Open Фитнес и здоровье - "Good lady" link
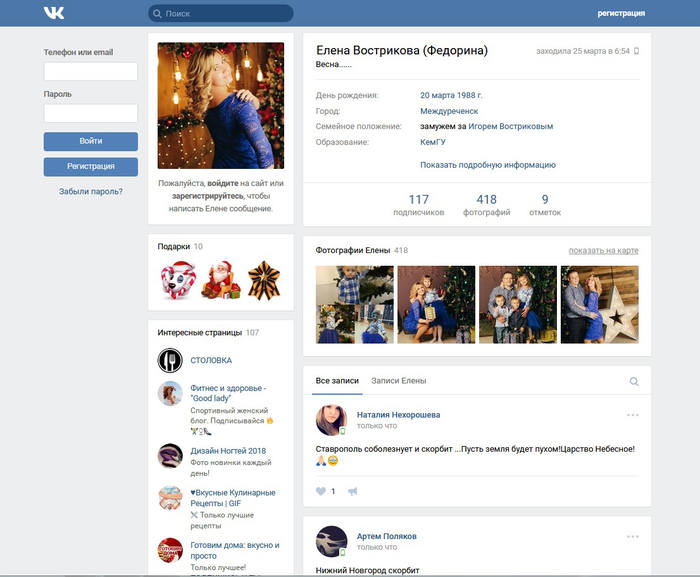 coord(228,393)
